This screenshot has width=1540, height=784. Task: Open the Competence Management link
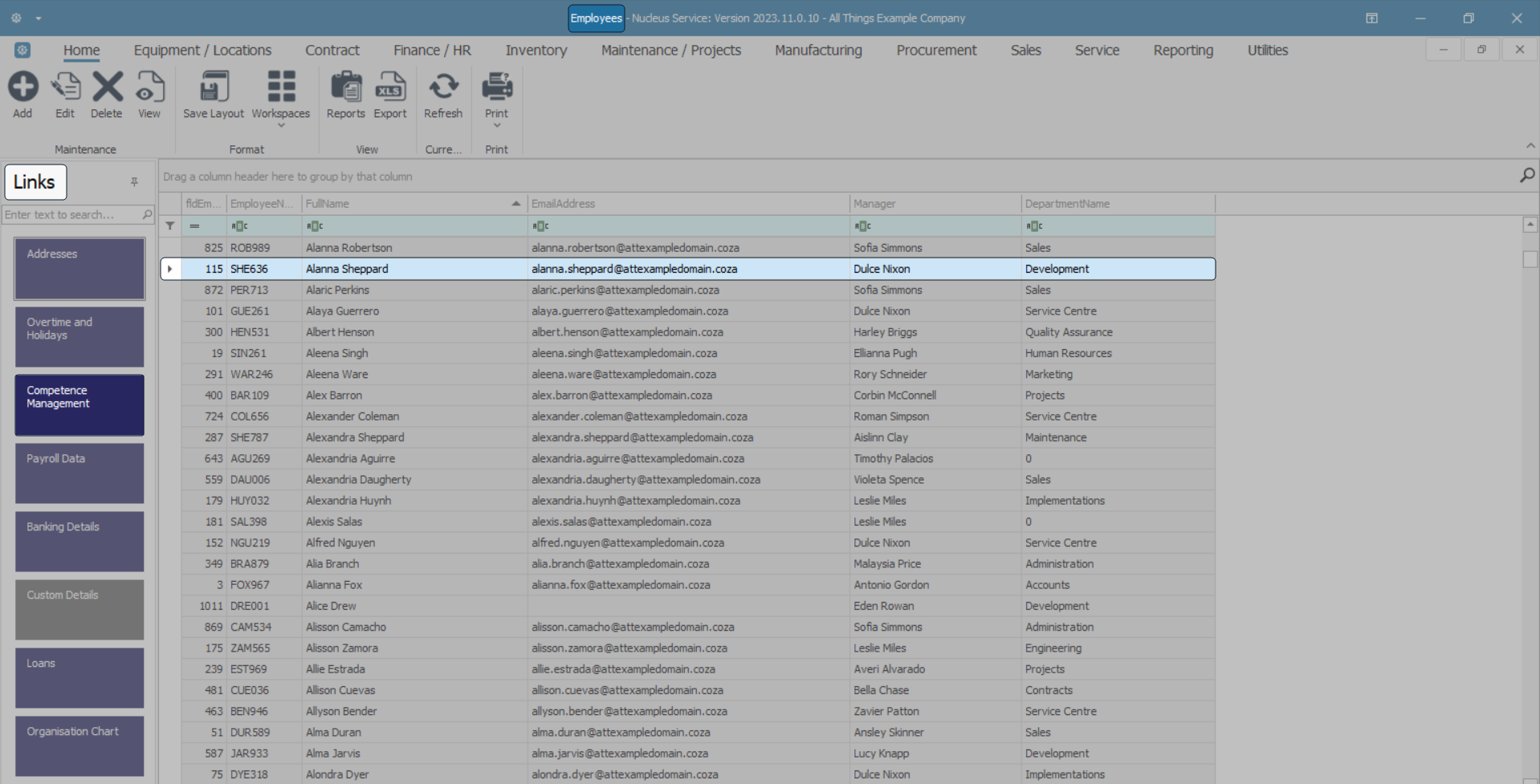click(x=79, y=404)
